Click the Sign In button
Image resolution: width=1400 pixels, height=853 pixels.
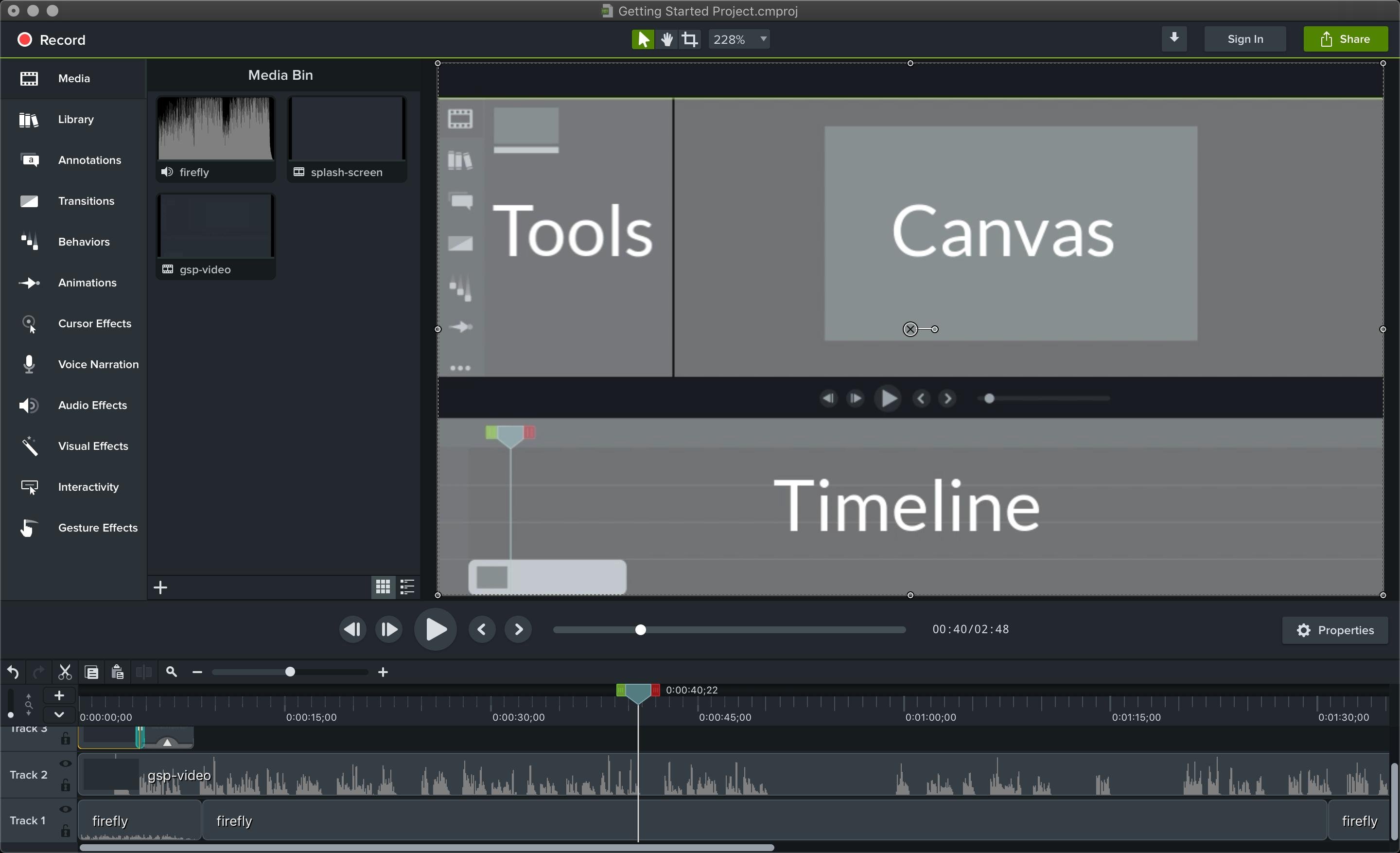point(1245,39)
